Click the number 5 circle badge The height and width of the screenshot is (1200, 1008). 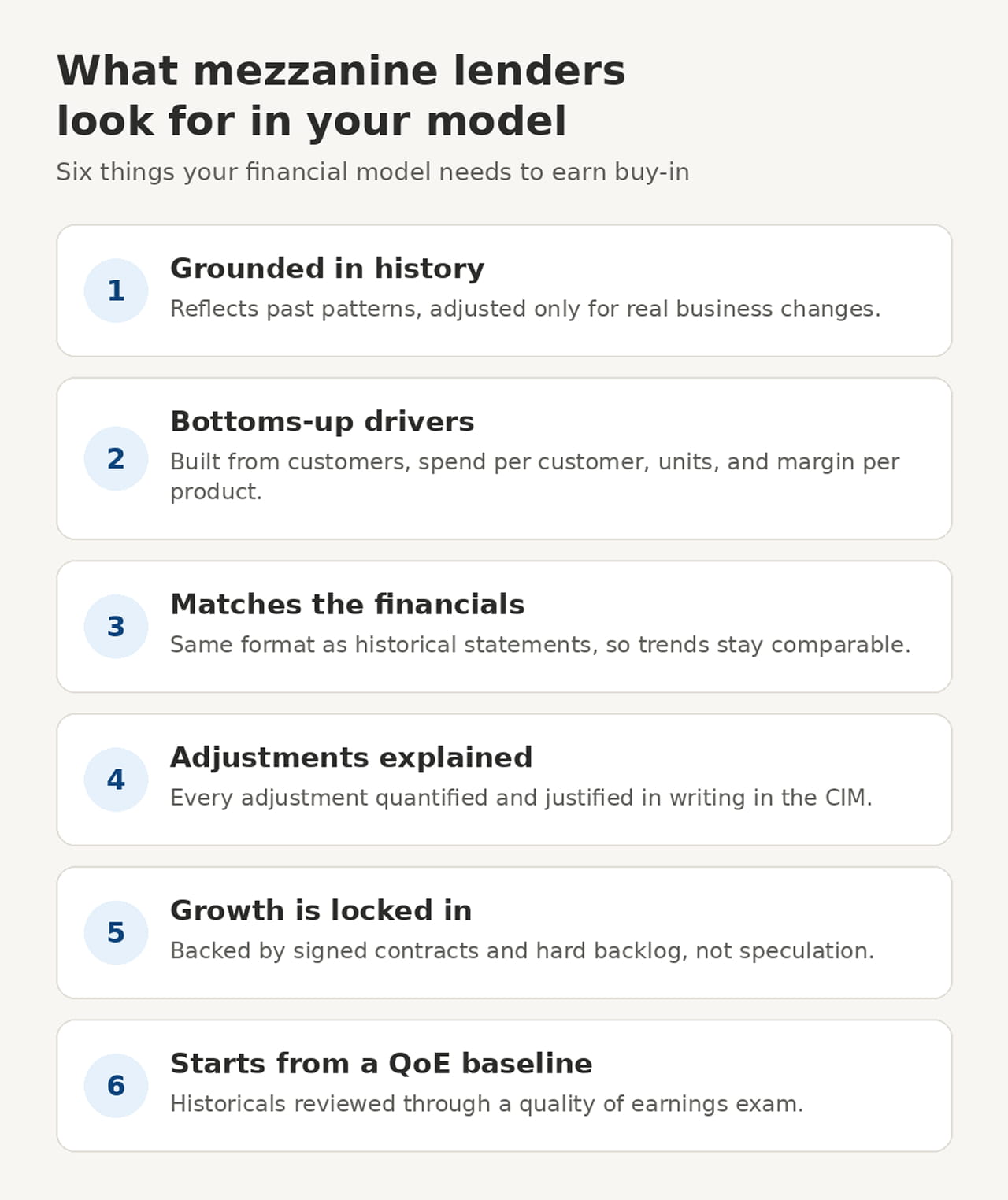click(x=116, y=932)
